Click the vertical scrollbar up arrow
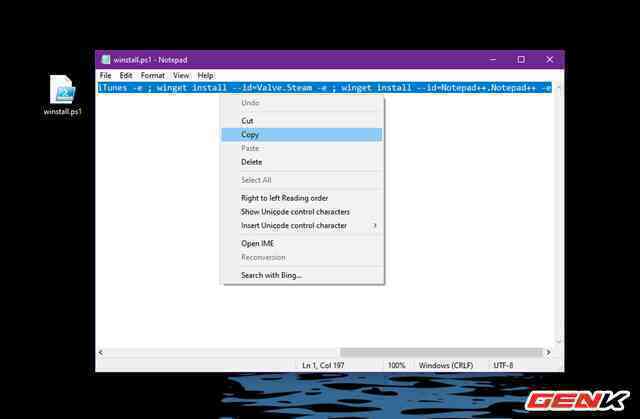The image size is (640, 419). point(559,87)
